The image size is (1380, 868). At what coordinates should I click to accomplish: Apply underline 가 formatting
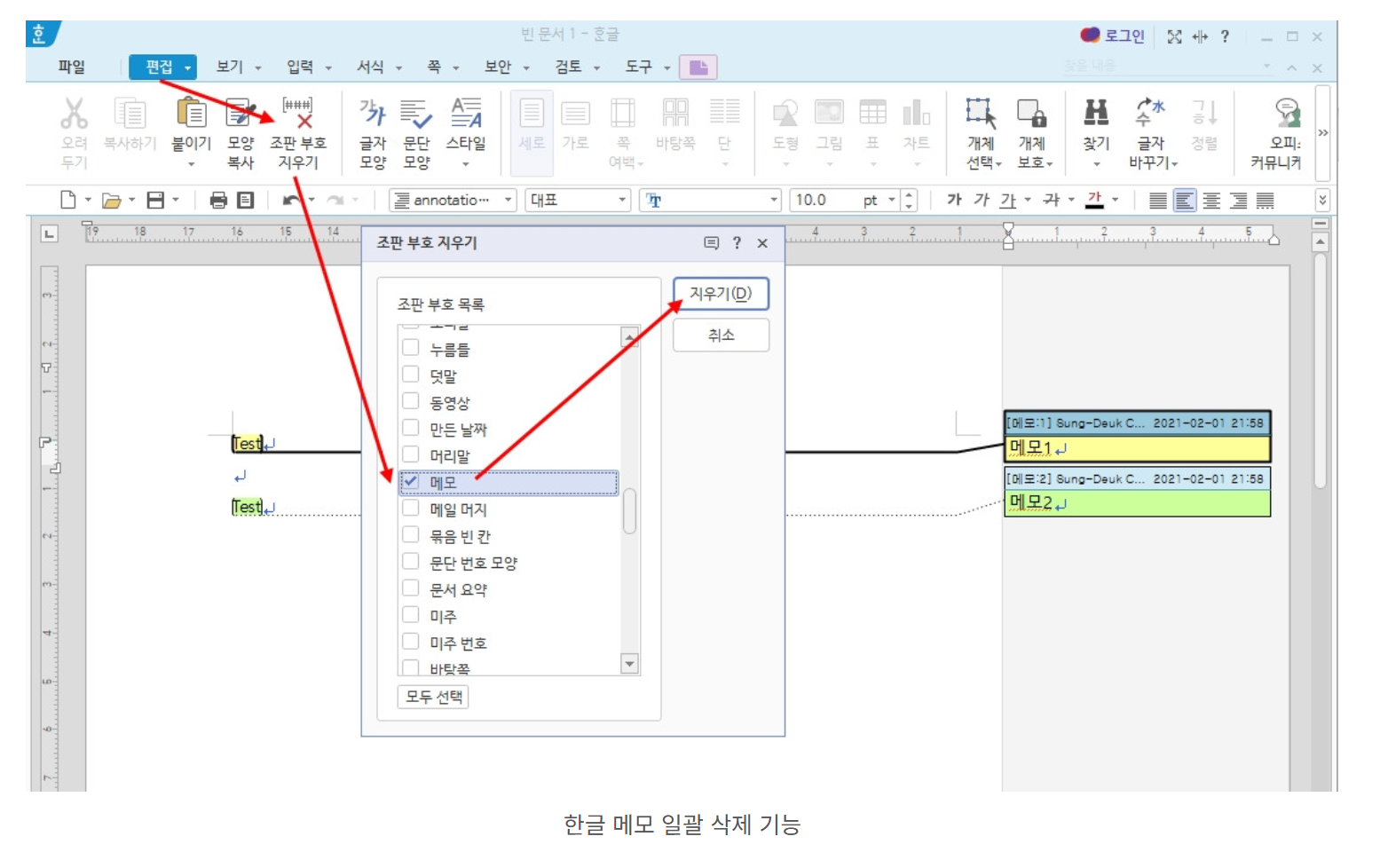pyautogui.click(x=1008, y=201)
